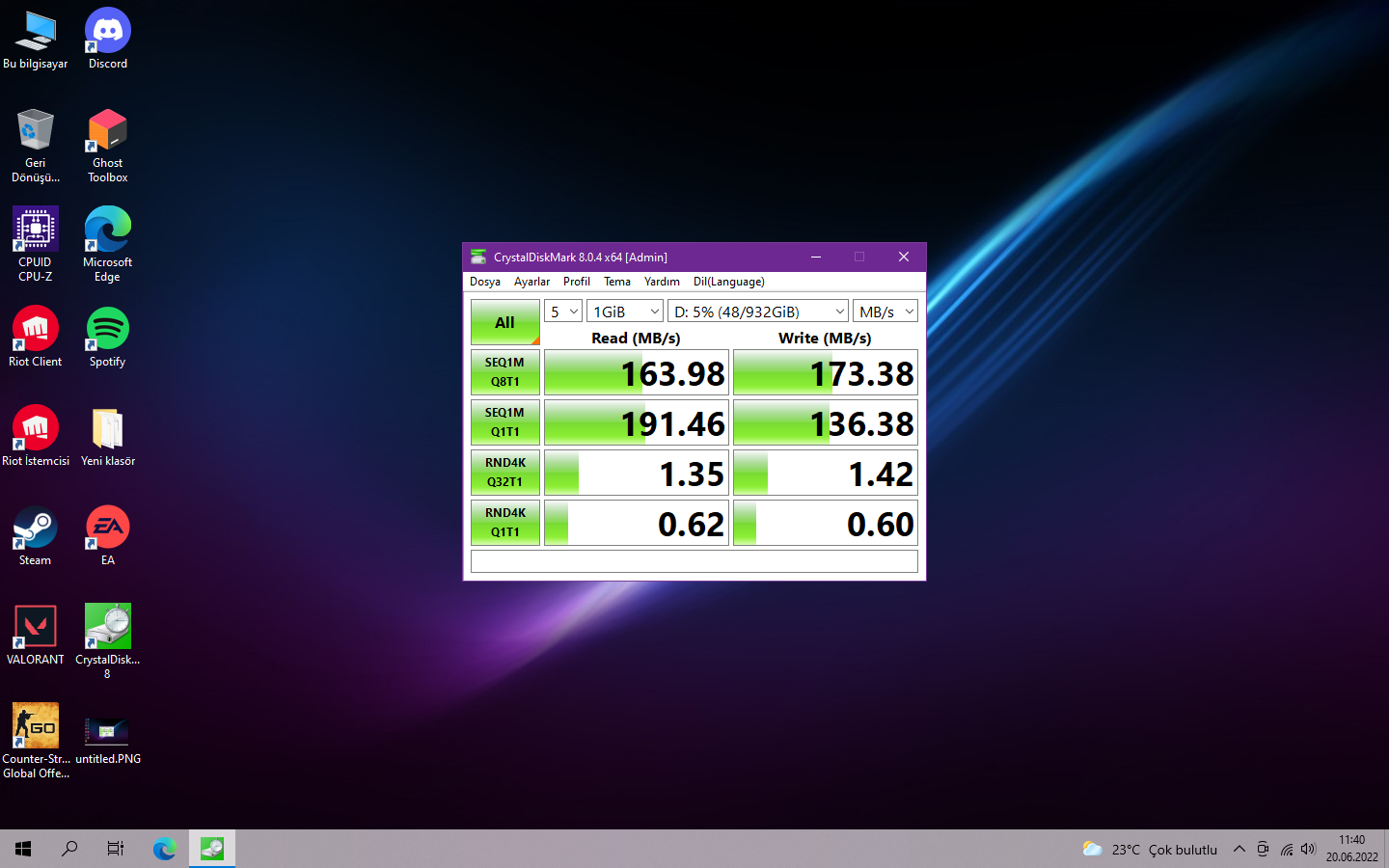Open the drive dropdown showing D: 5%
This screenshot has width=1389, height=868.
pos(758,312)
